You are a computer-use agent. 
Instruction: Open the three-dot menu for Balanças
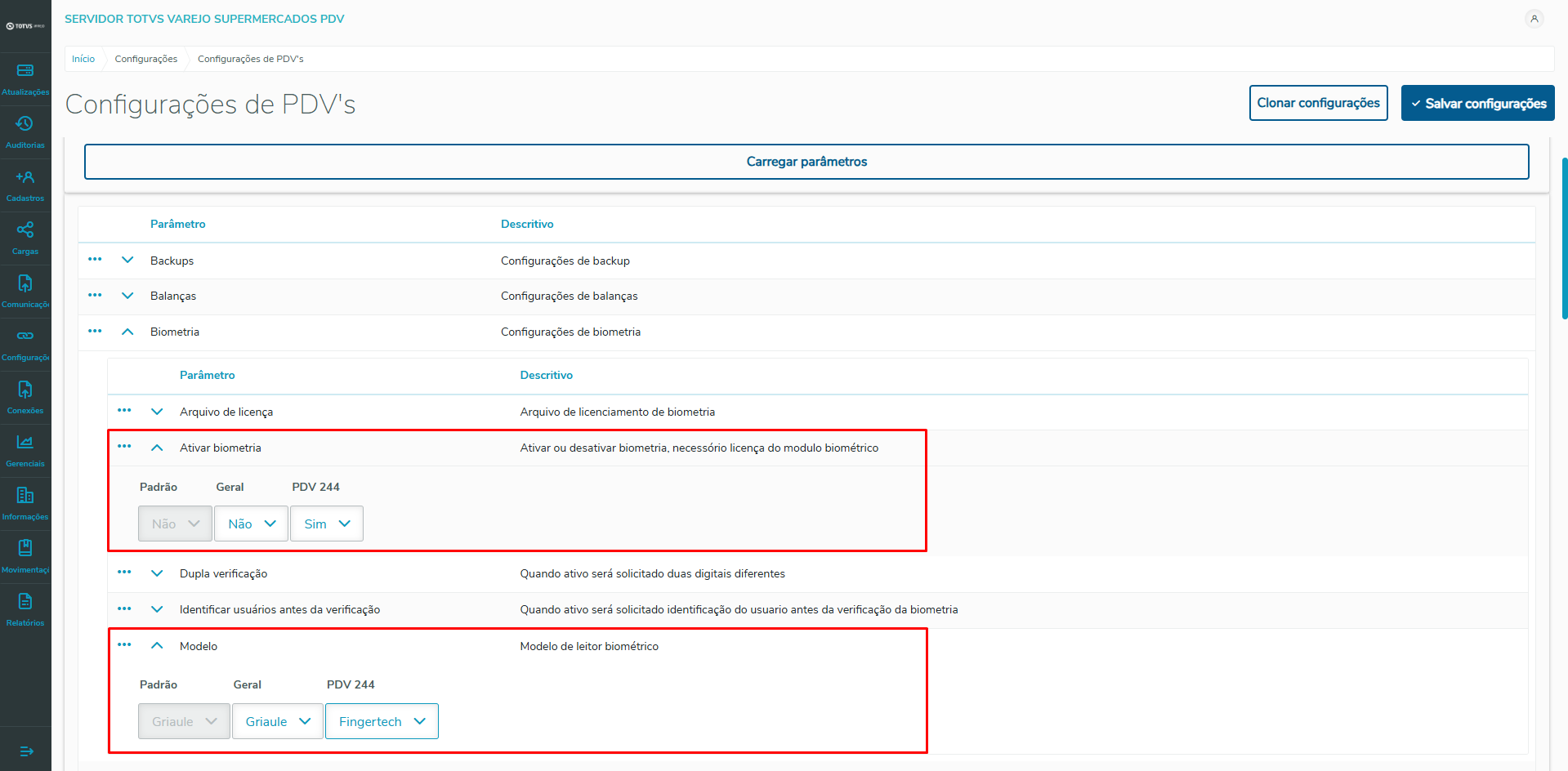click(95, 296)
